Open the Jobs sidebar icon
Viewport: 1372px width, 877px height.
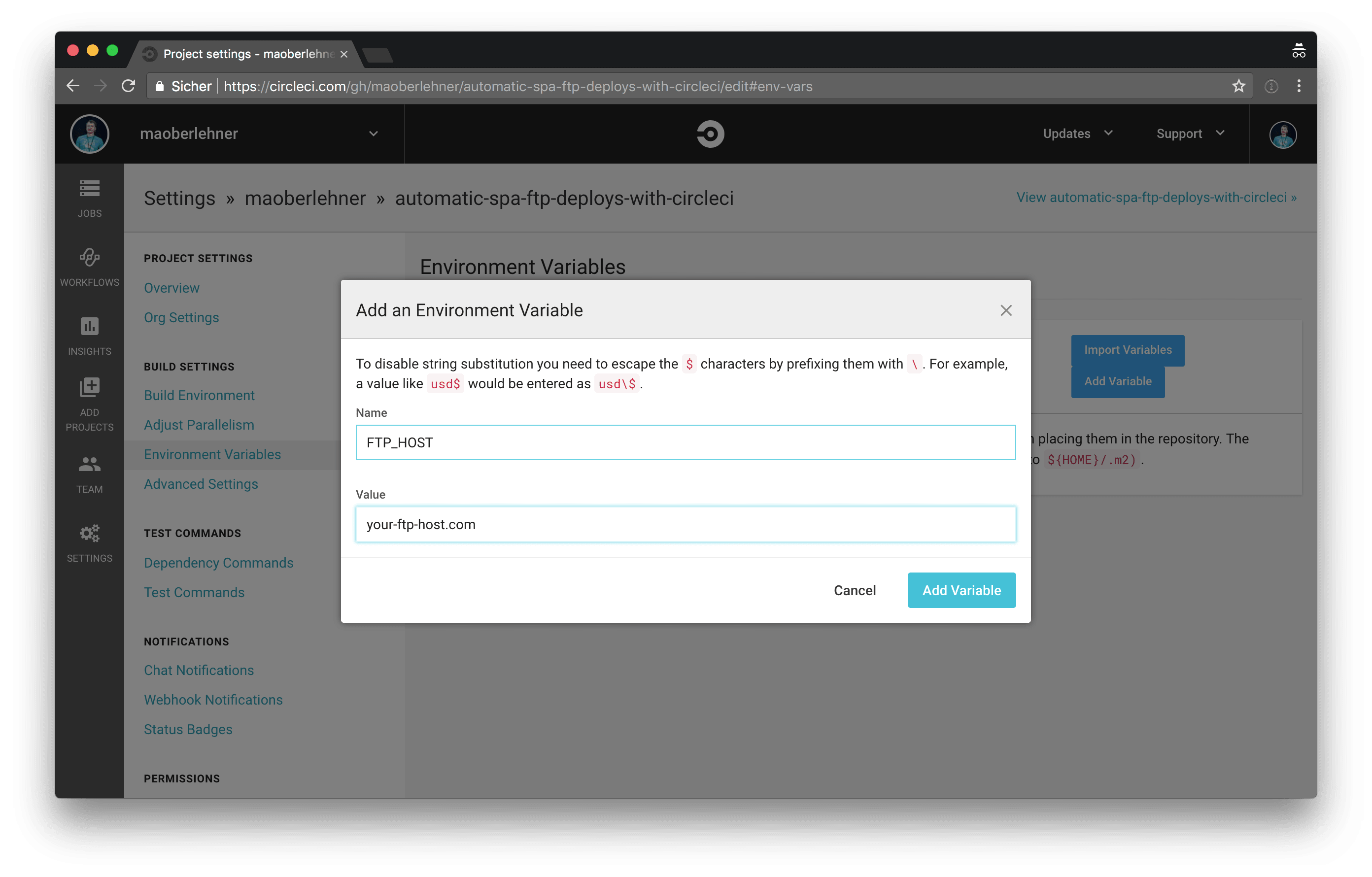coord(90,198)
